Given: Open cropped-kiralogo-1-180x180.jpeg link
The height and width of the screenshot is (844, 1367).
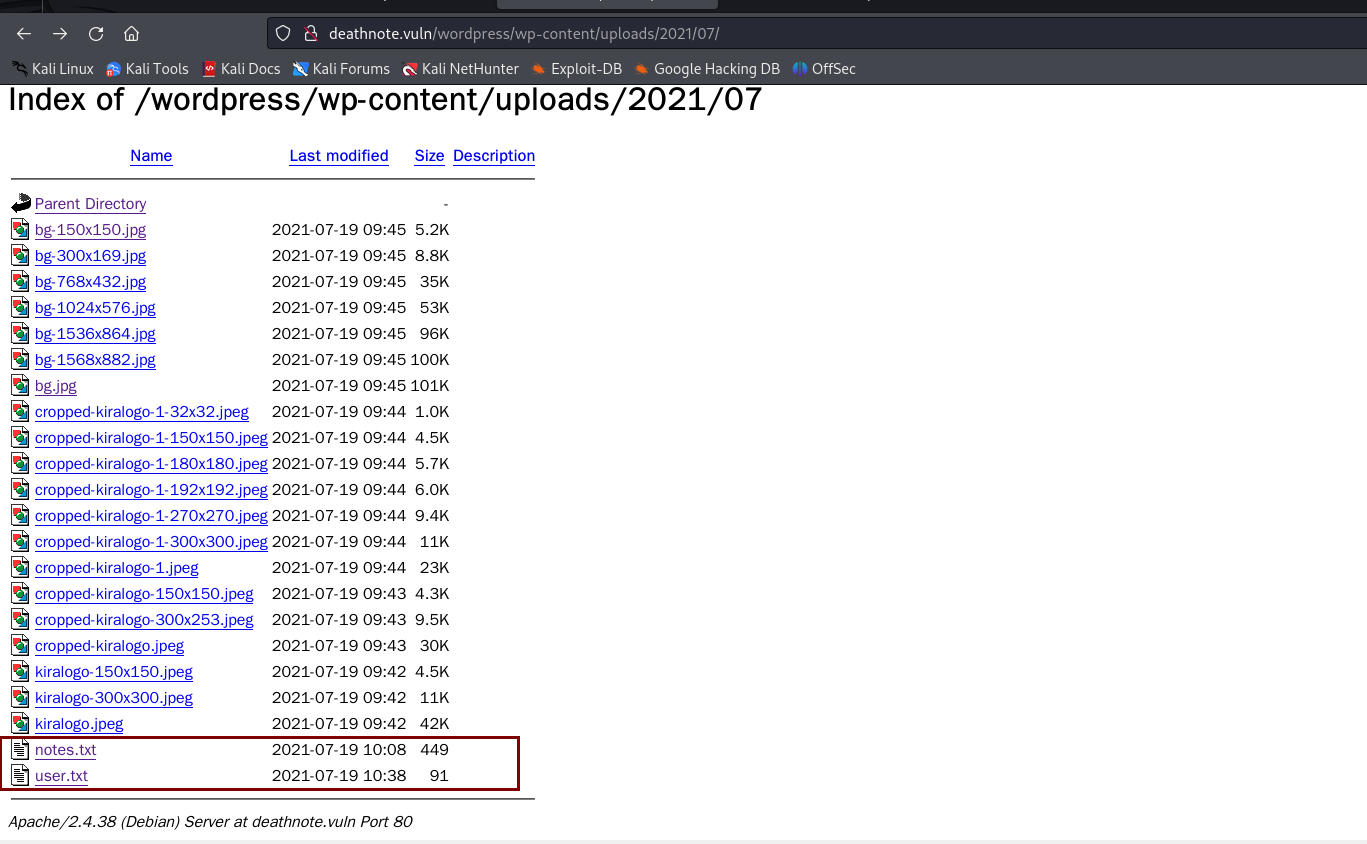Looking at the screenshot, I should (151, 464).
